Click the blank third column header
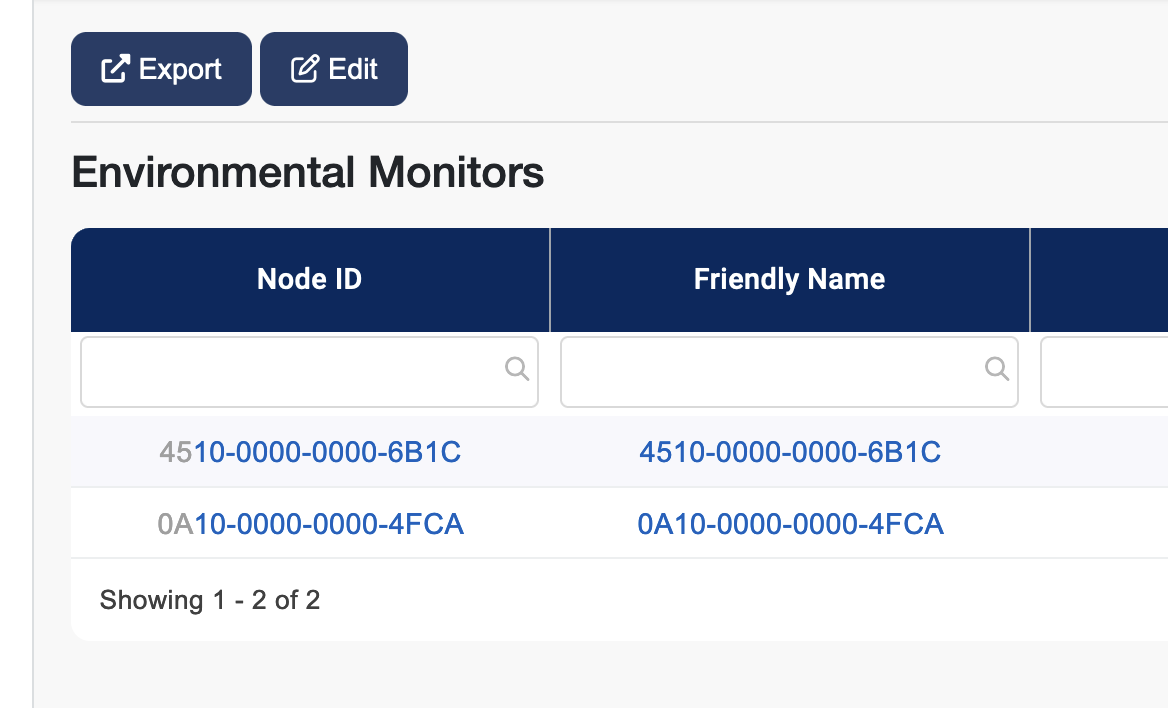This screenshot has height=708, width=1168. (1099, 279)
